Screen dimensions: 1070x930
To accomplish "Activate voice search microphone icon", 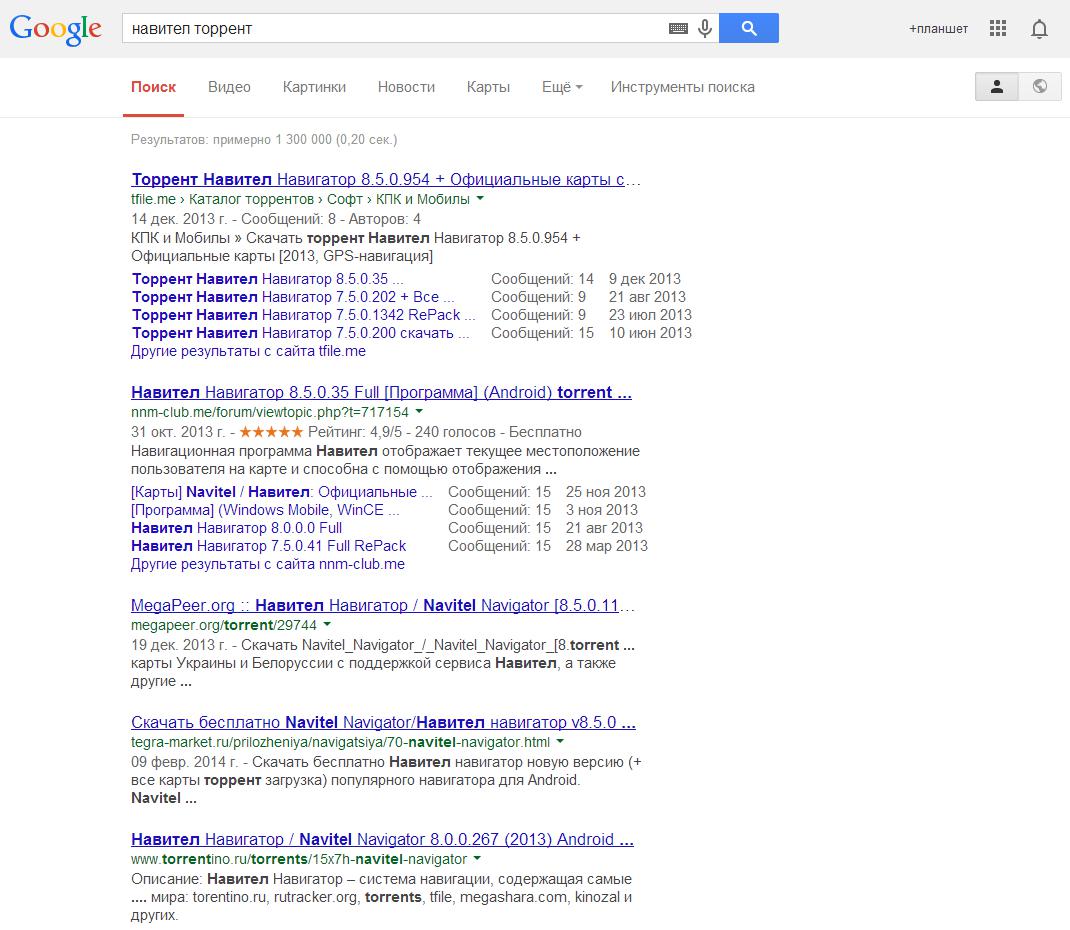I will (705, 29).
